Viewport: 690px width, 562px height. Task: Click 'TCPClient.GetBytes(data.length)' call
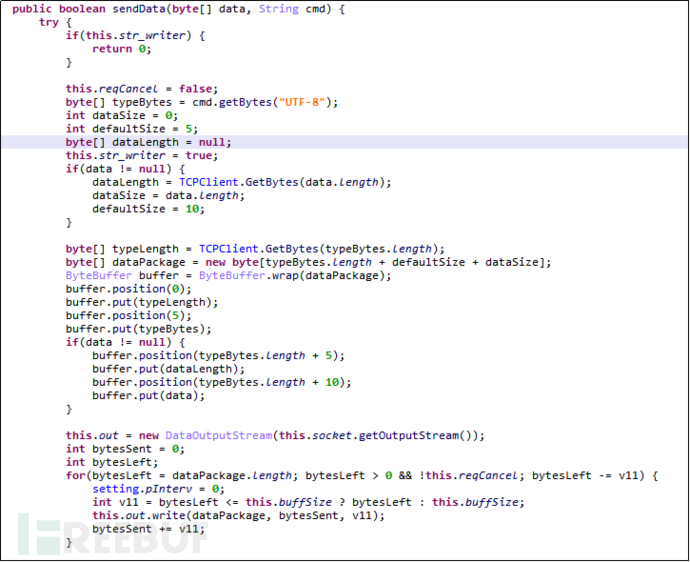282,182
